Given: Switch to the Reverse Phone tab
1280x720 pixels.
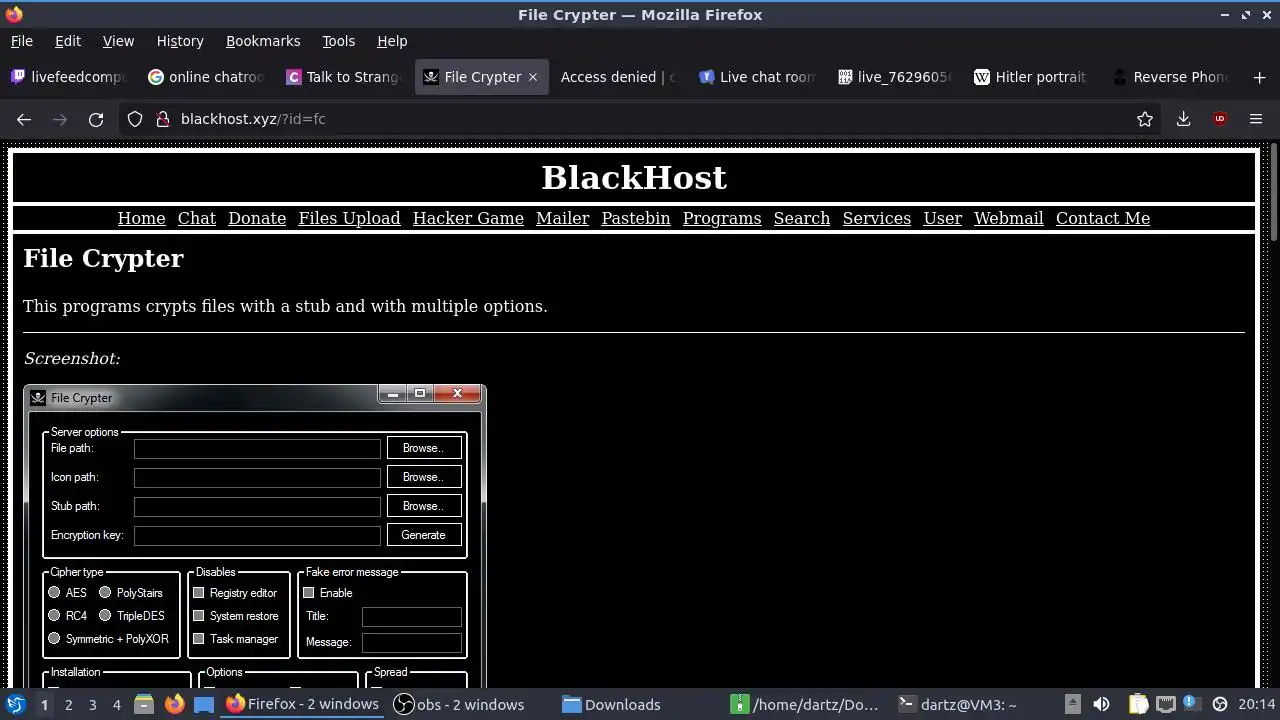Looking at the screenshot, I should pos(1171,77).
